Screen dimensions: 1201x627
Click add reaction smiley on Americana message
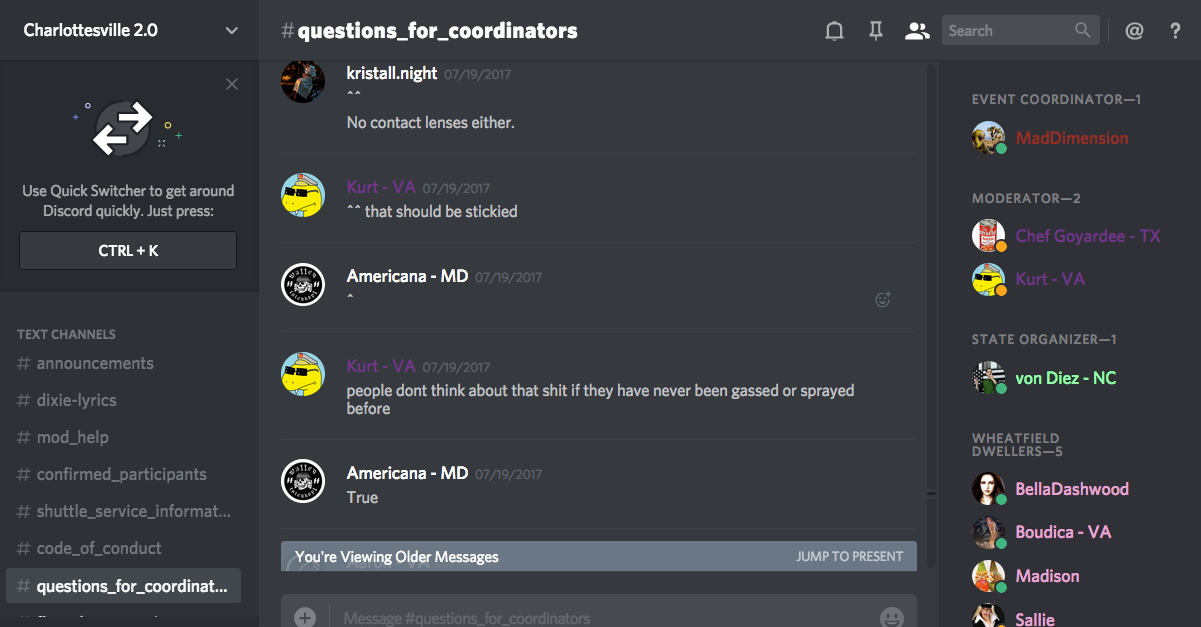[883, 298]
